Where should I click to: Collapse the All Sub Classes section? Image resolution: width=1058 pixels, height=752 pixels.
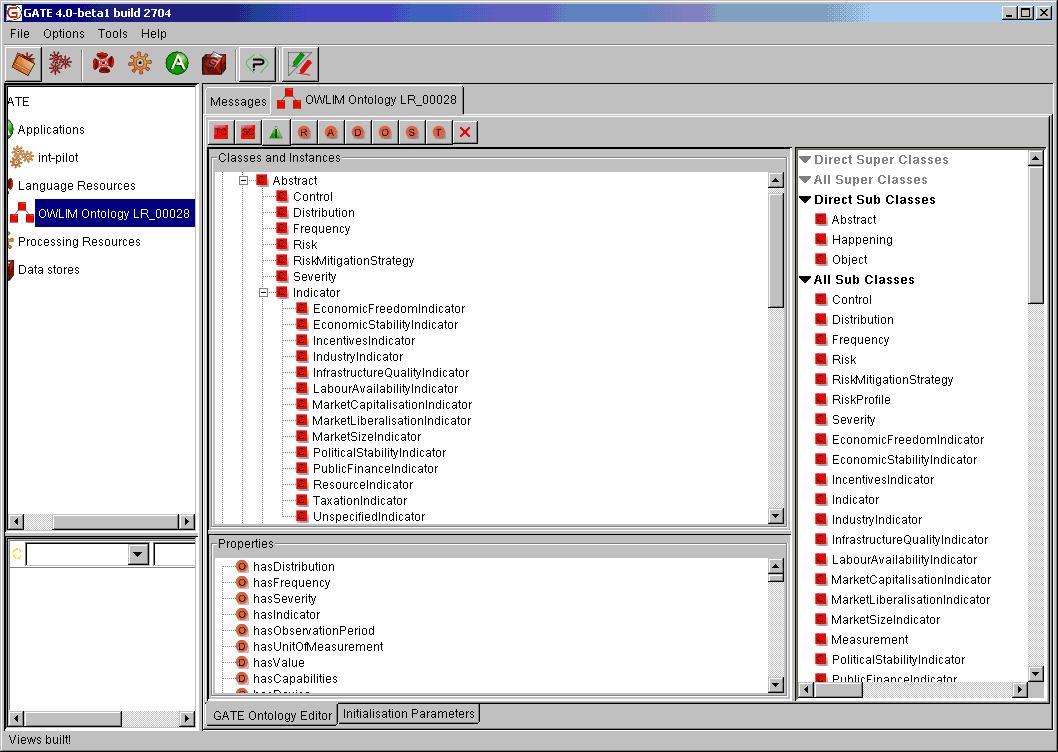[805, 279]
